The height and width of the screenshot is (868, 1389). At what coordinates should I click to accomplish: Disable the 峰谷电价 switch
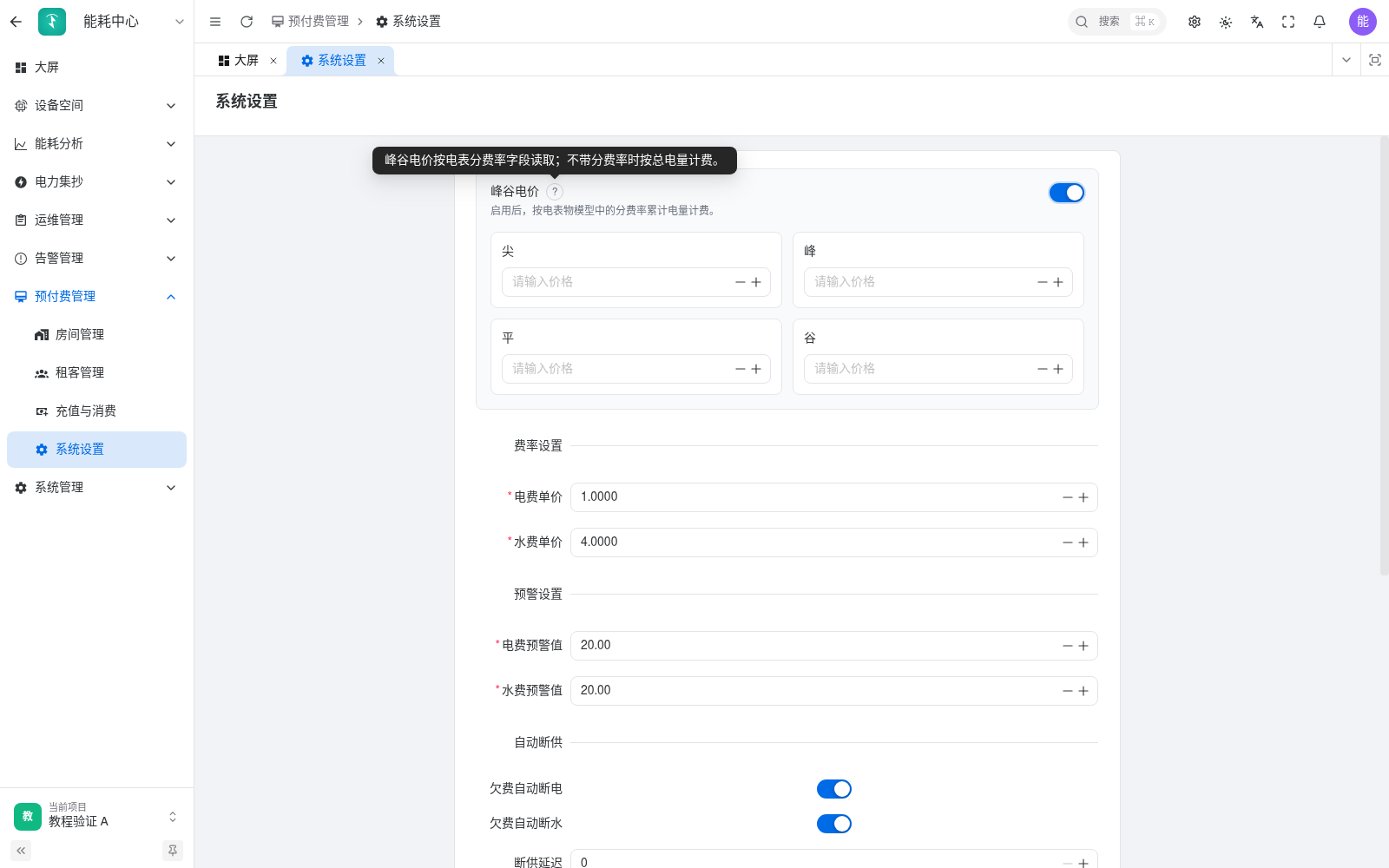(x=1067, y=193)
